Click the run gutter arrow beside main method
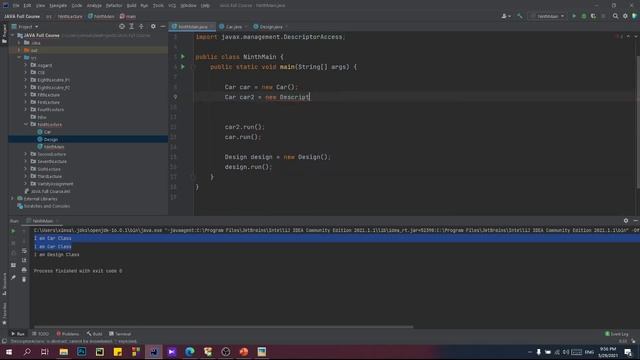 click(183, 67)
